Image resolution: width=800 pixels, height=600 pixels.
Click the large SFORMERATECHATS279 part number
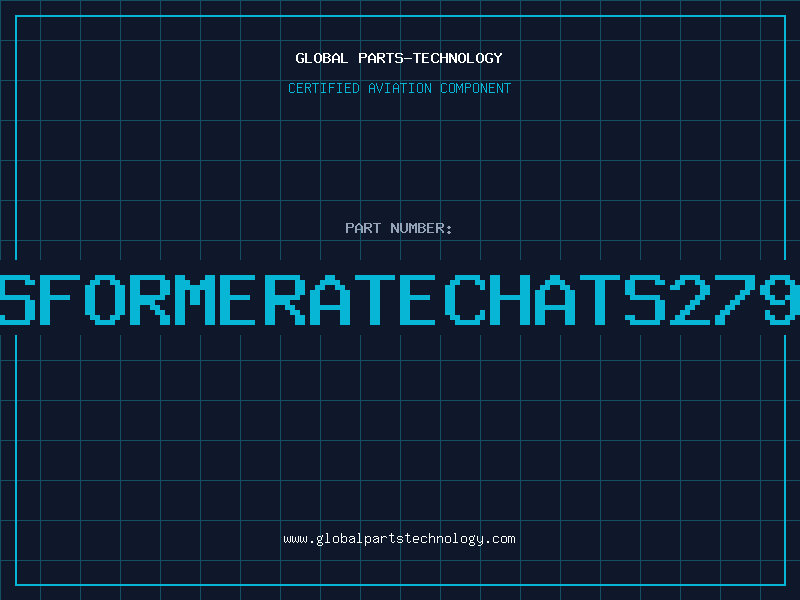pyautogui.click(x=400, y=299)
